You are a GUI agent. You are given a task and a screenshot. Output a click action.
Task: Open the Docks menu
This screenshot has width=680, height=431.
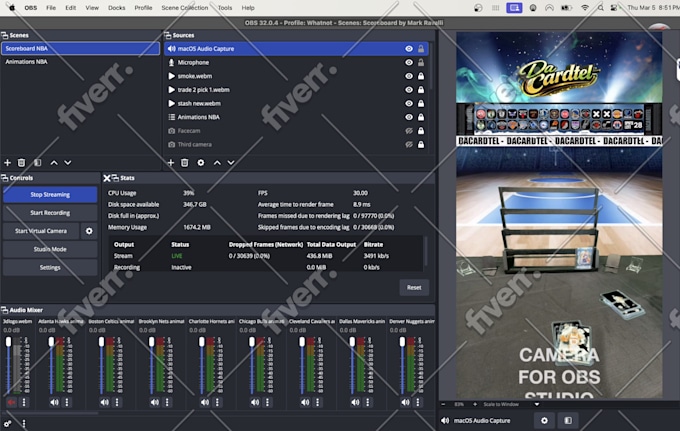[117, 8]
